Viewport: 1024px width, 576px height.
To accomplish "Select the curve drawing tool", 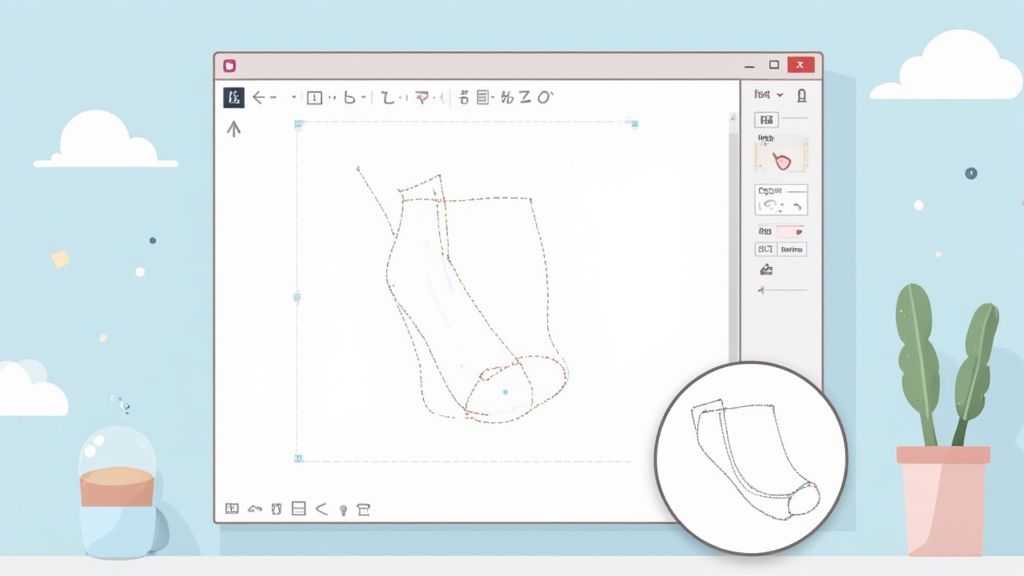I will [x=349, y=97].
